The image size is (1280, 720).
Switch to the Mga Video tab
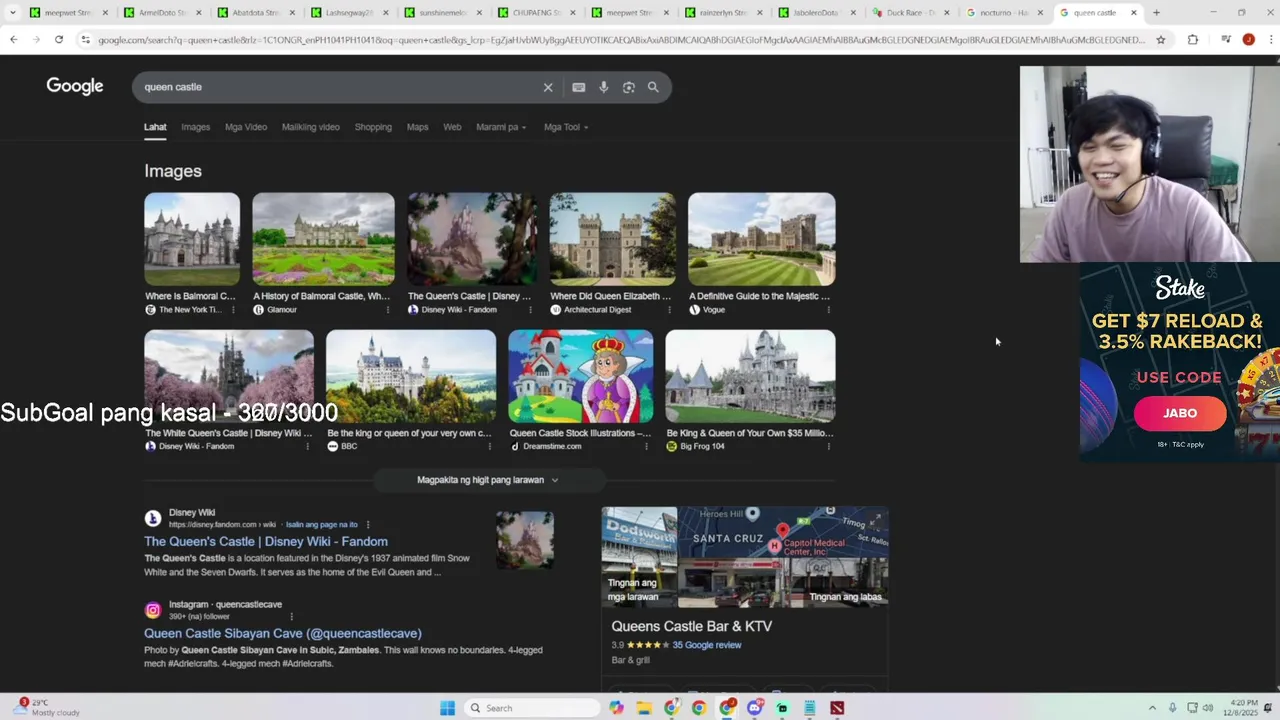(x=246, y=127)
